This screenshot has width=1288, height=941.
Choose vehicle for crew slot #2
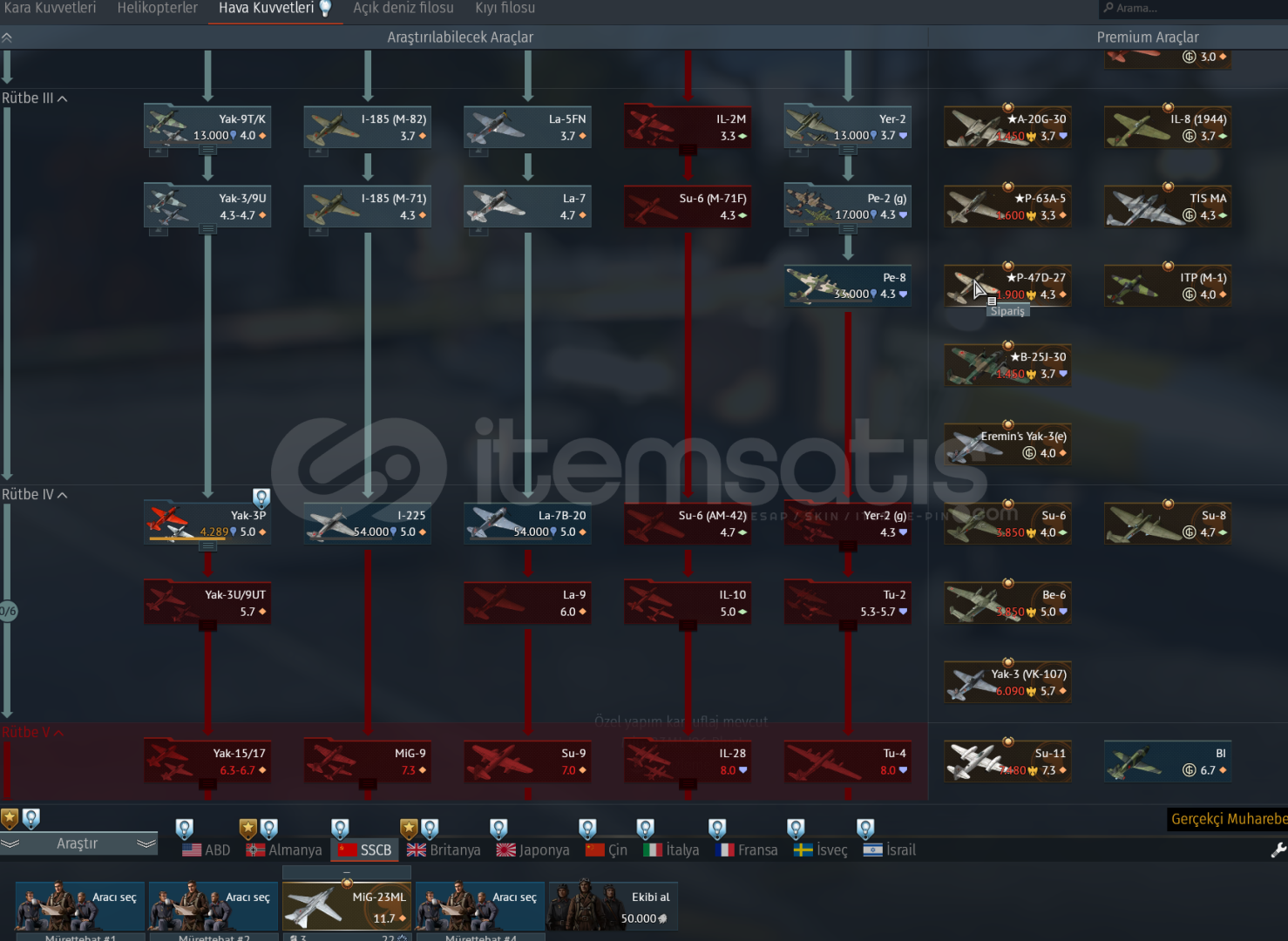pos(214,906)
